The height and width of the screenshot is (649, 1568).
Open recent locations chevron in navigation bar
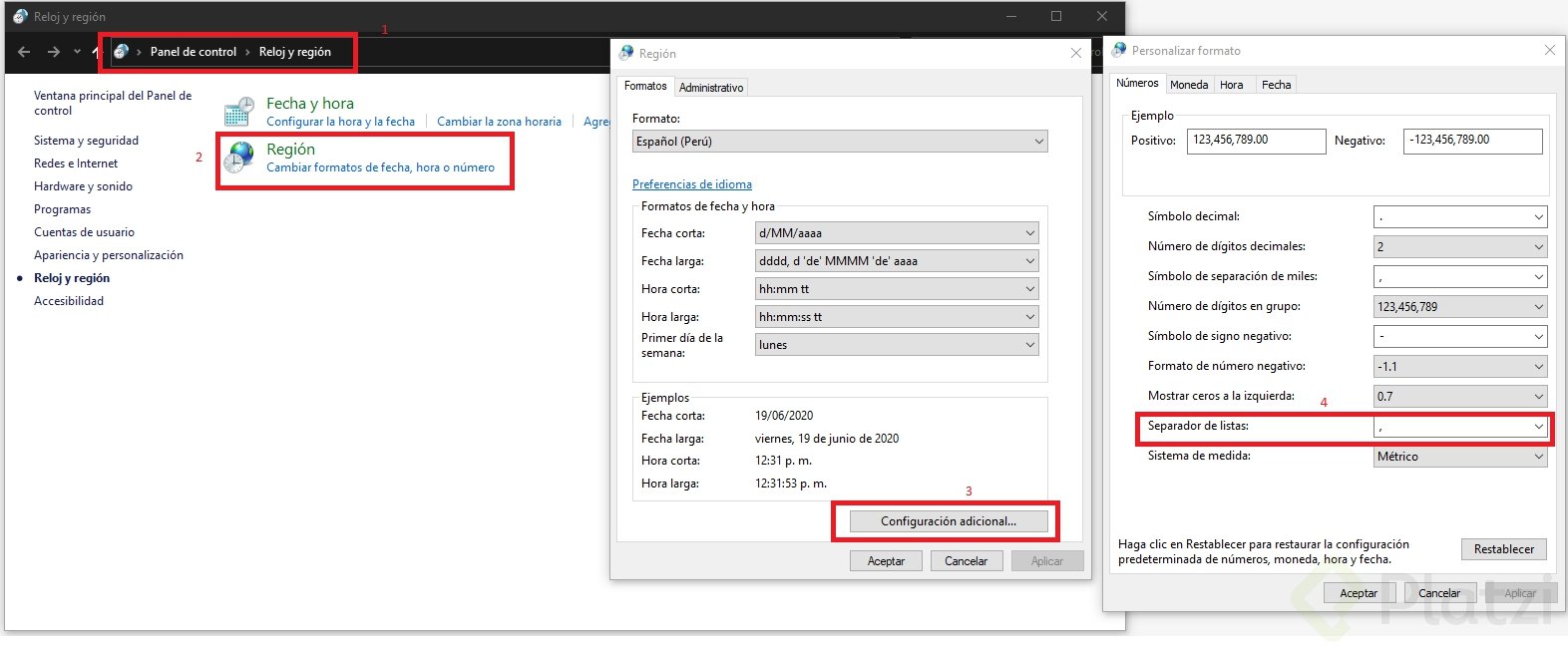pyautogui.click(x=77, y=52)
